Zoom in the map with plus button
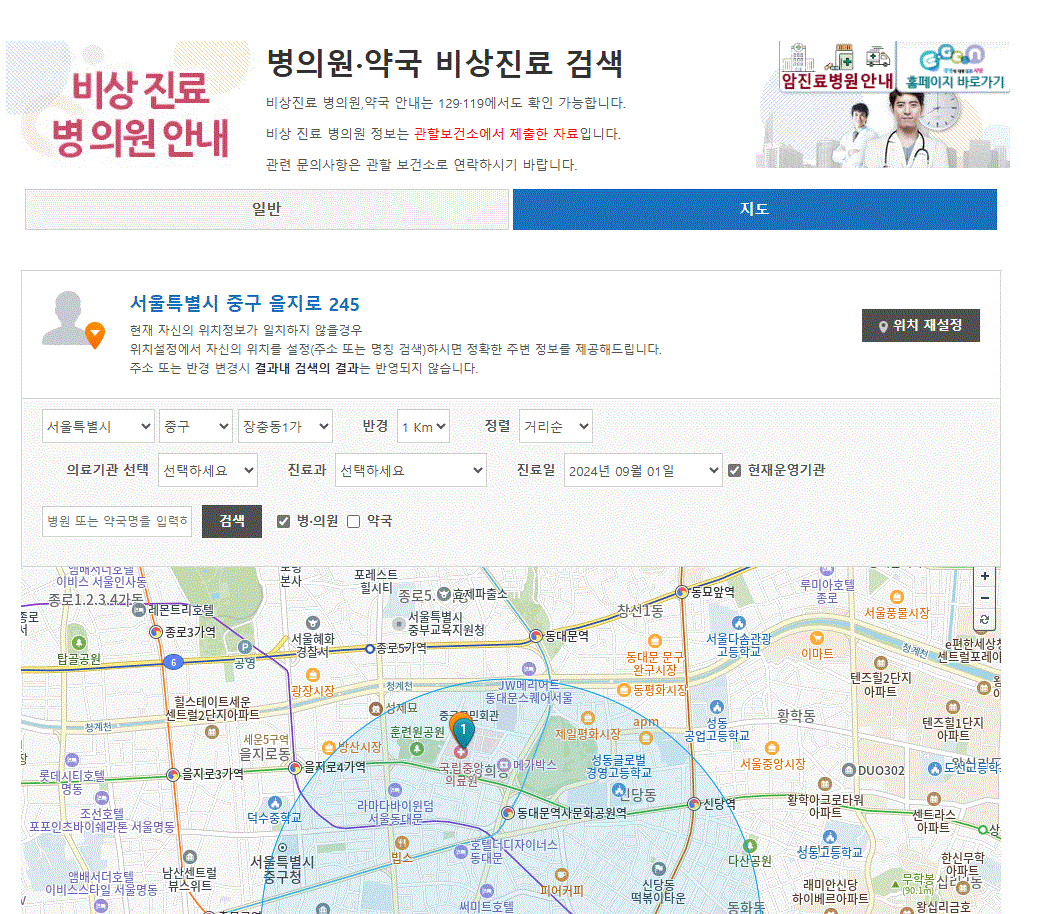The height and width of the screenshot is (914, 1056). click(985, 577)
